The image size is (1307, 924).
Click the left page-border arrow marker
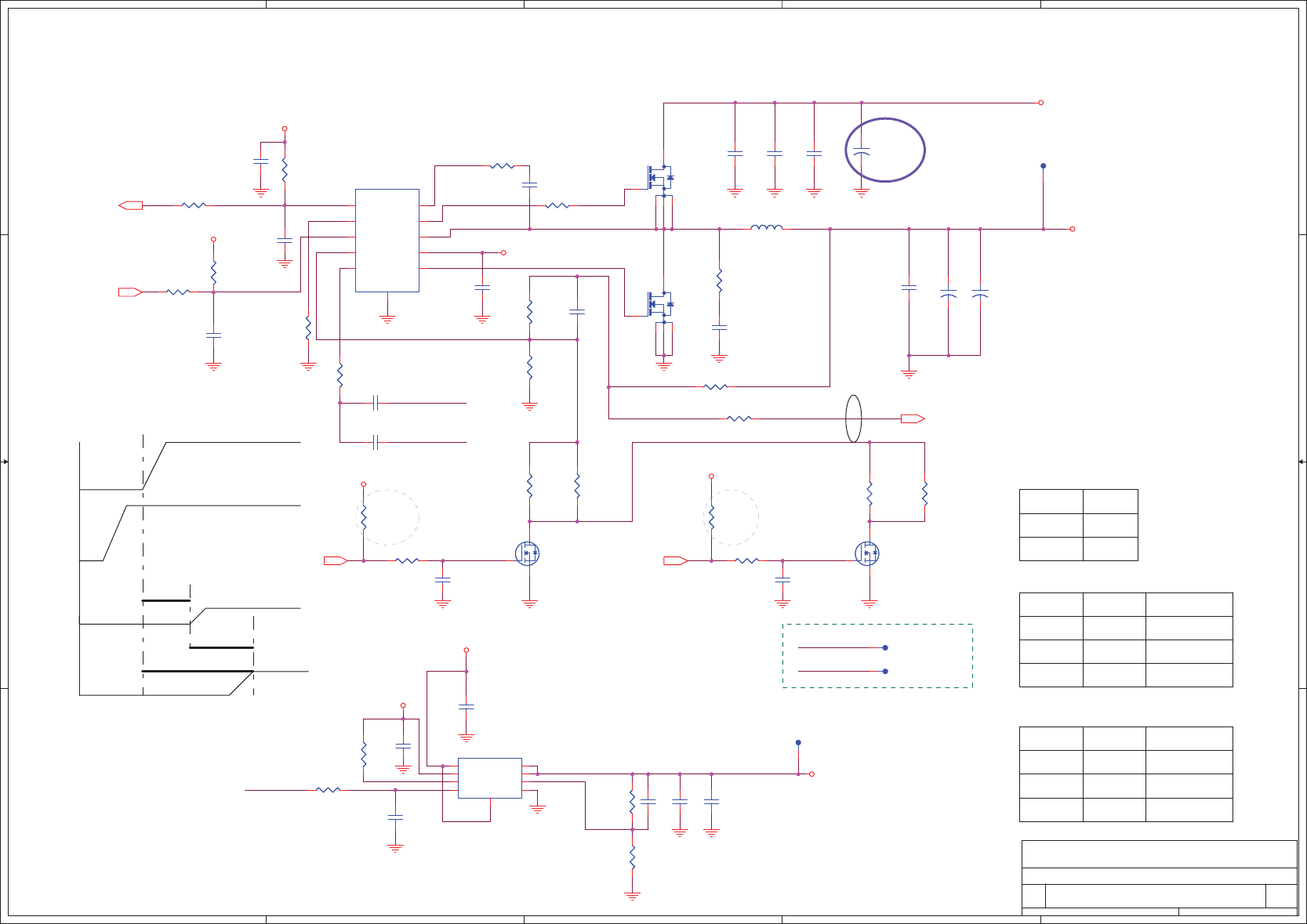pos(5,462)
